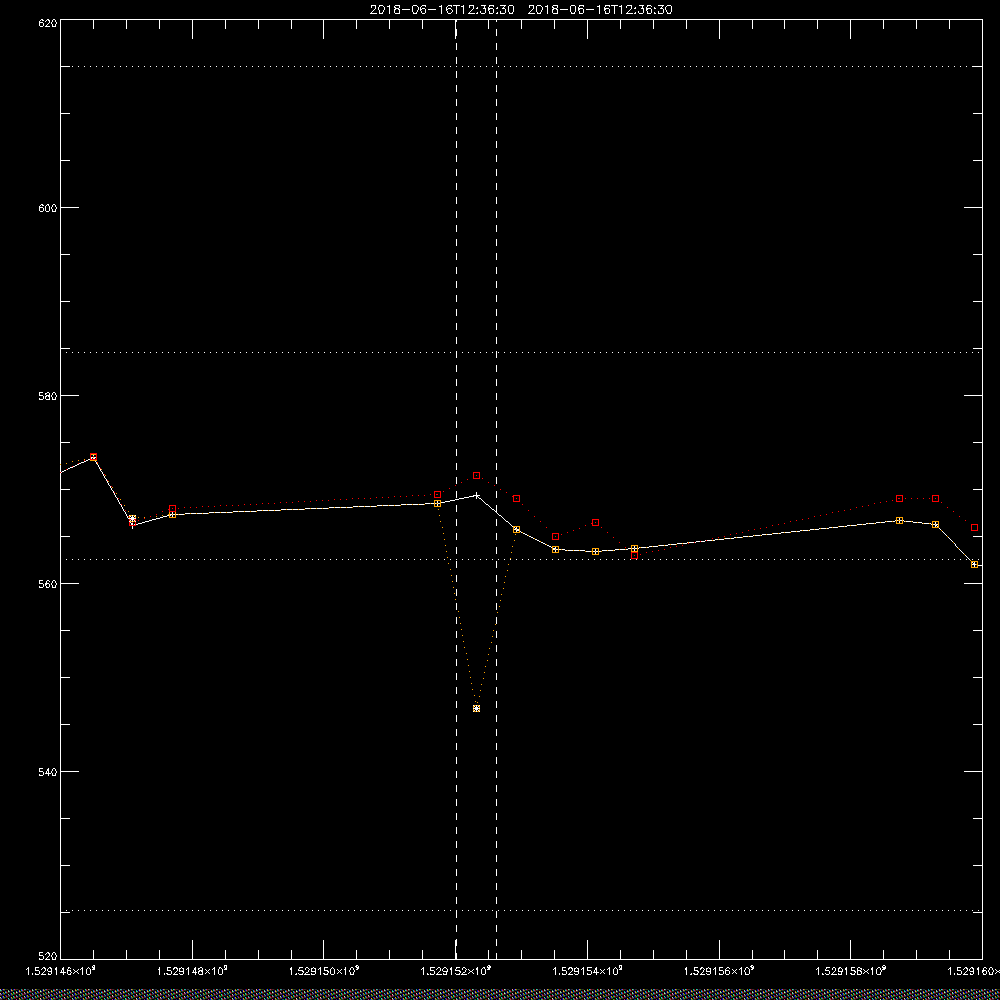Click the 1.529150×10⁹ x-axis label
Screen dimensions: 1000x1000
[x=324, y=971]
